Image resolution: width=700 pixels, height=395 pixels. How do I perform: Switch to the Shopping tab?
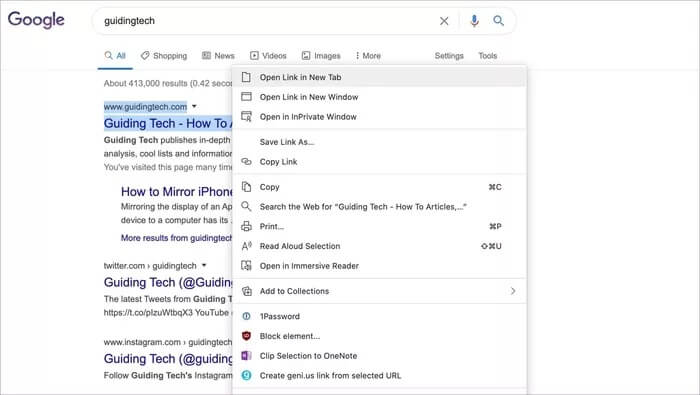point(164,56)
